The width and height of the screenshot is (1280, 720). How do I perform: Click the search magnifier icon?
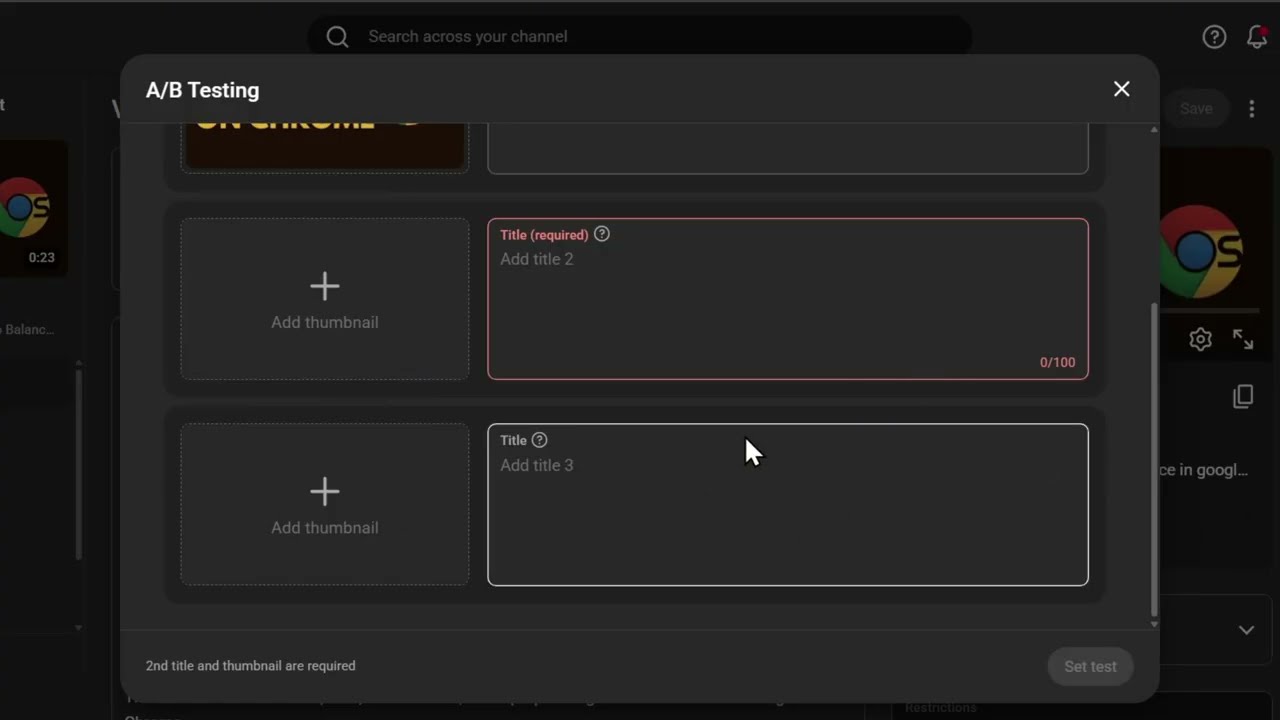point(338,37)
